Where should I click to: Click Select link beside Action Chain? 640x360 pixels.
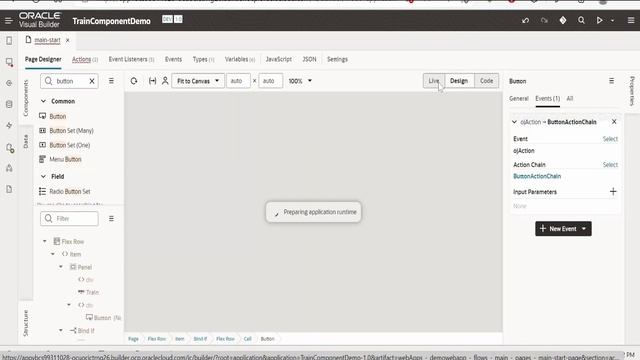point(610,164)
